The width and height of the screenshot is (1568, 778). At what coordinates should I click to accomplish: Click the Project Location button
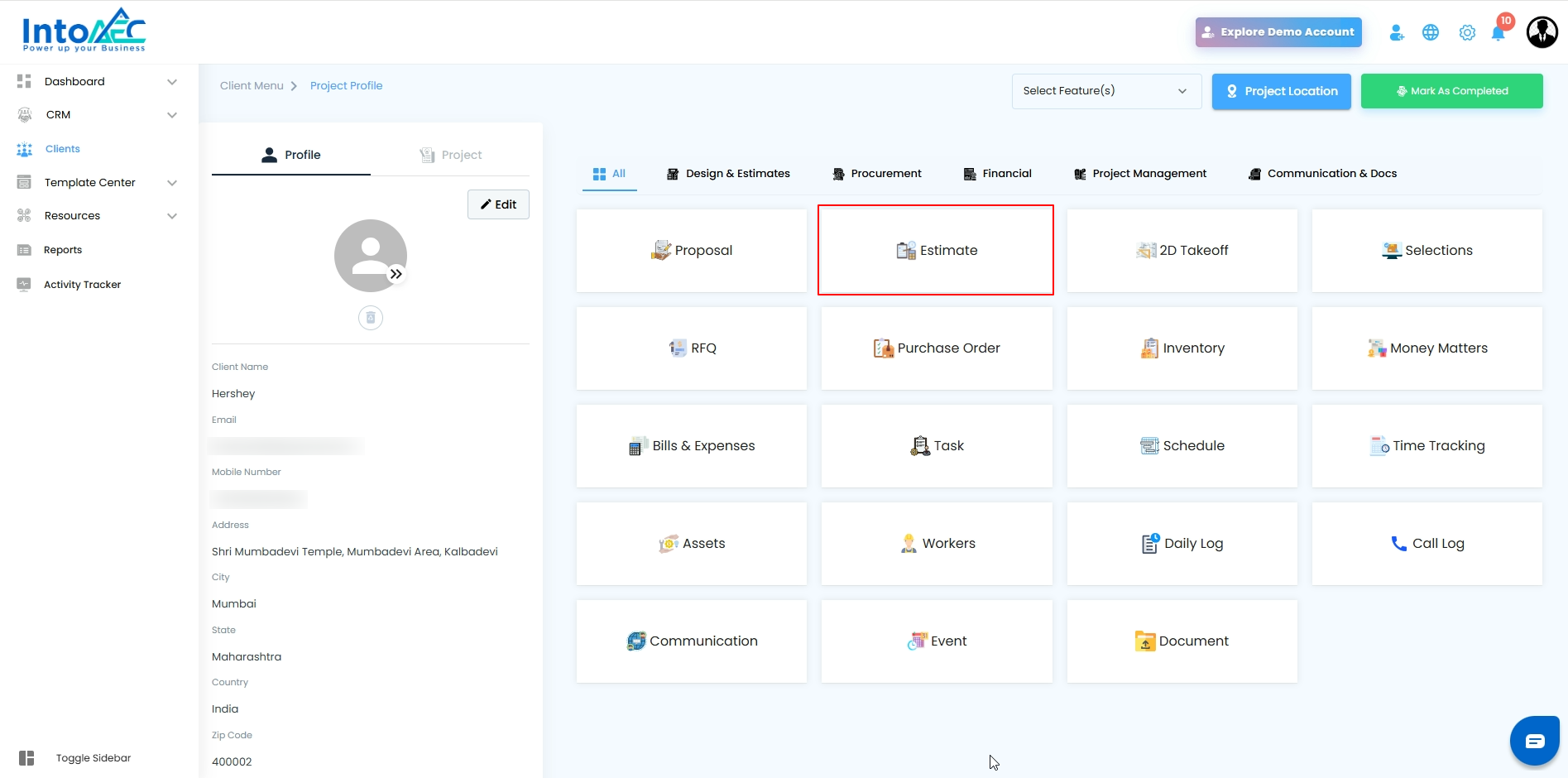[x=1282, y=91]
